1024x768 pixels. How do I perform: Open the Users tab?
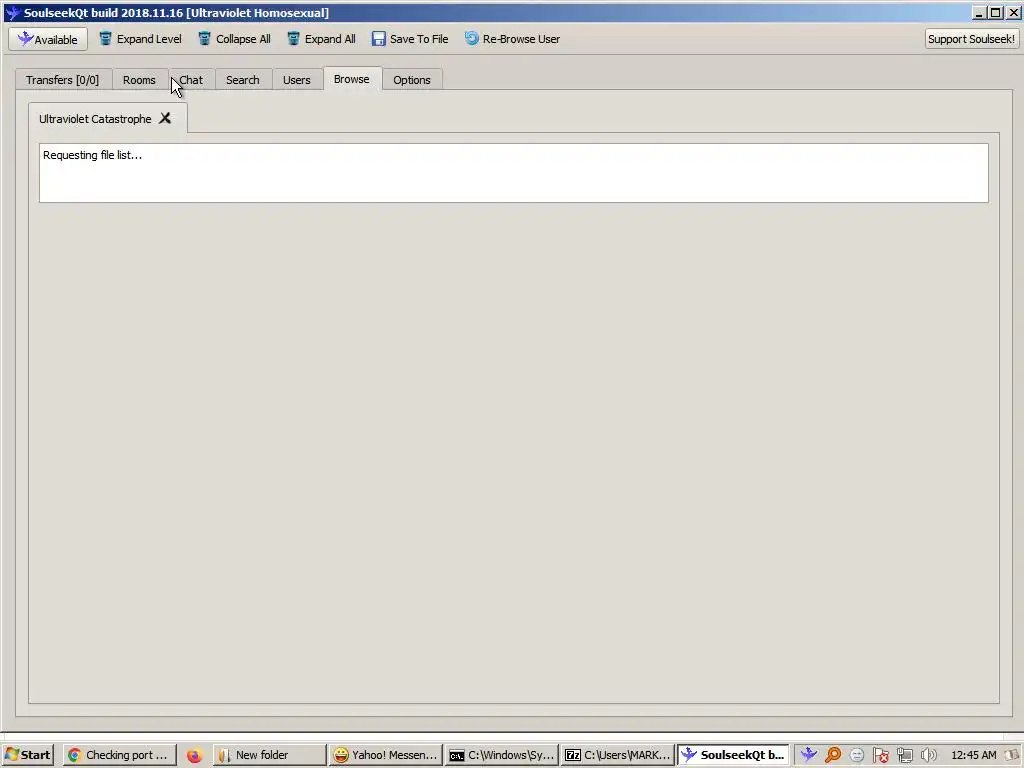tap(296, 80)
